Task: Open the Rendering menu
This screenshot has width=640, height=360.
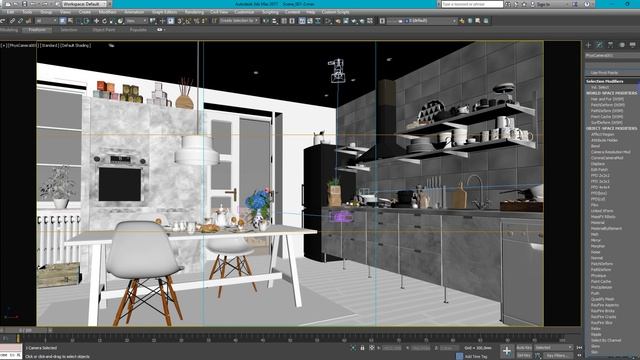Action: pos(194,12)
